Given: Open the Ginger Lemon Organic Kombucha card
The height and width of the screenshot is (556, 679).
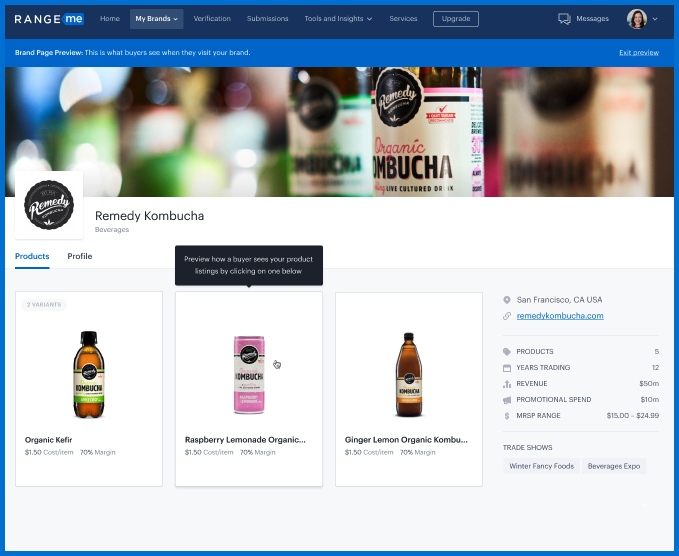Looking at the screenshot, I should click(x=408, y=388).
